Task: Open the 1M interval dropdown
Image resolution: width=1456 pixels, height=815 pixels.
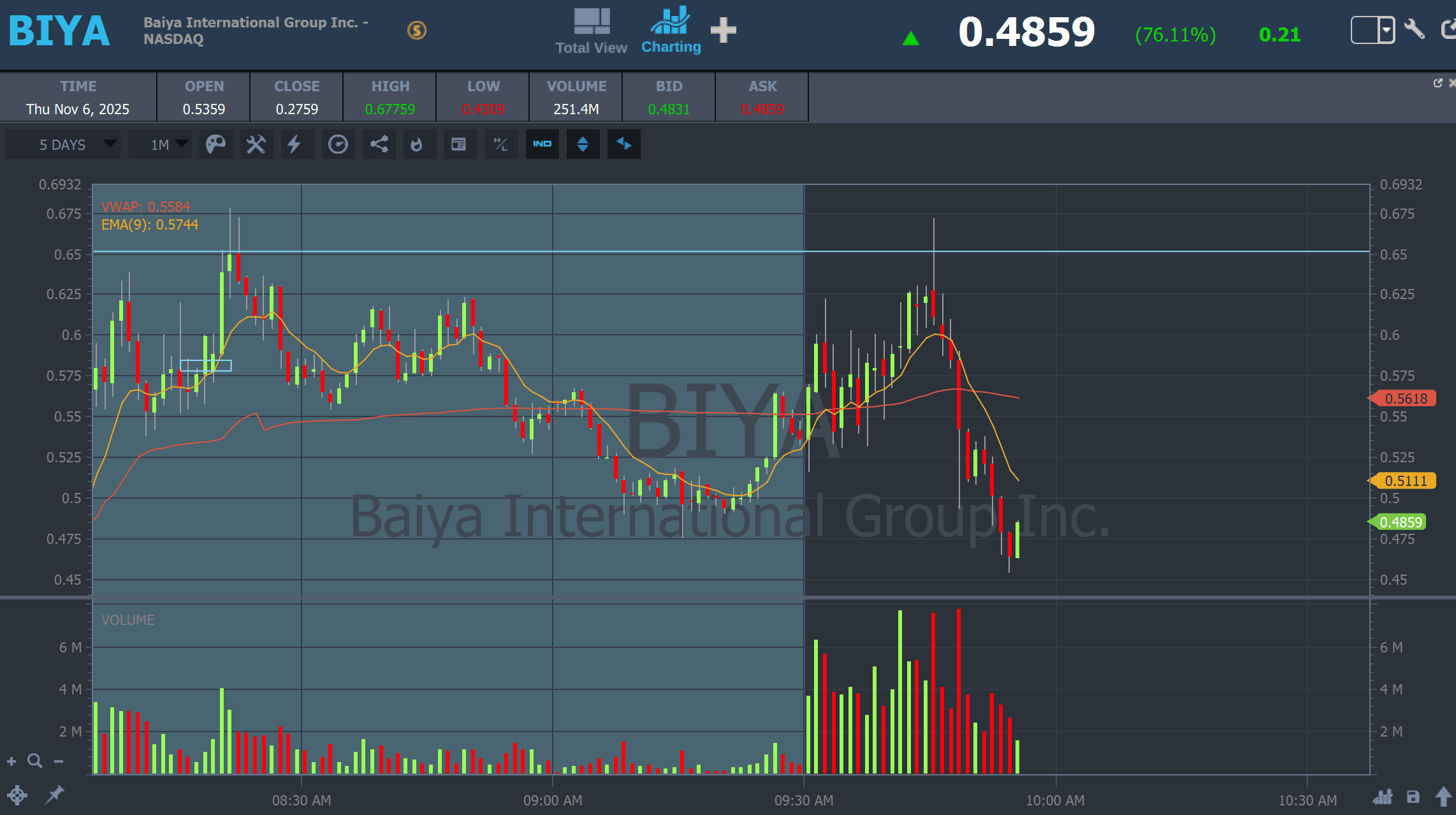Action: click(x=160, y=144)
